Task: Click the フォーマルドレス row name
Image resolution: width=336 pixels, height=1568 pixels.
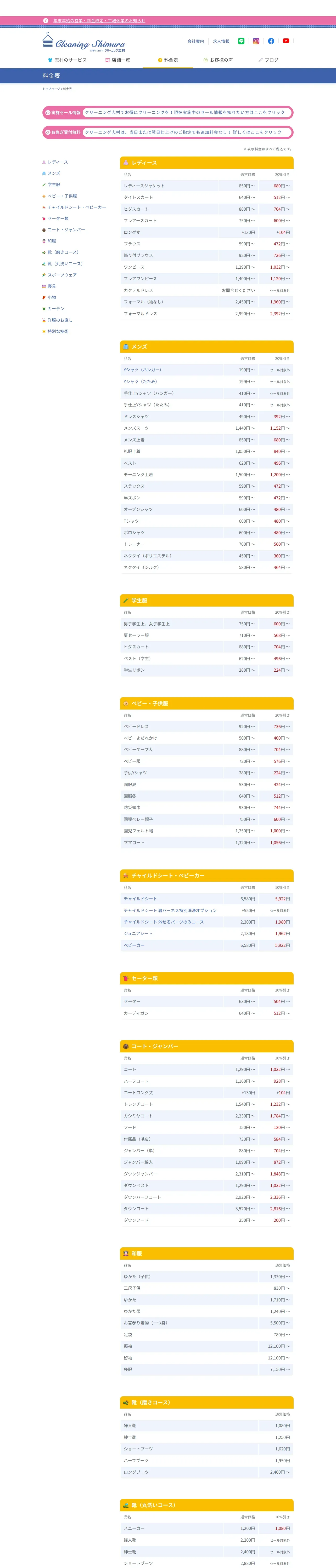Action: 140,314
